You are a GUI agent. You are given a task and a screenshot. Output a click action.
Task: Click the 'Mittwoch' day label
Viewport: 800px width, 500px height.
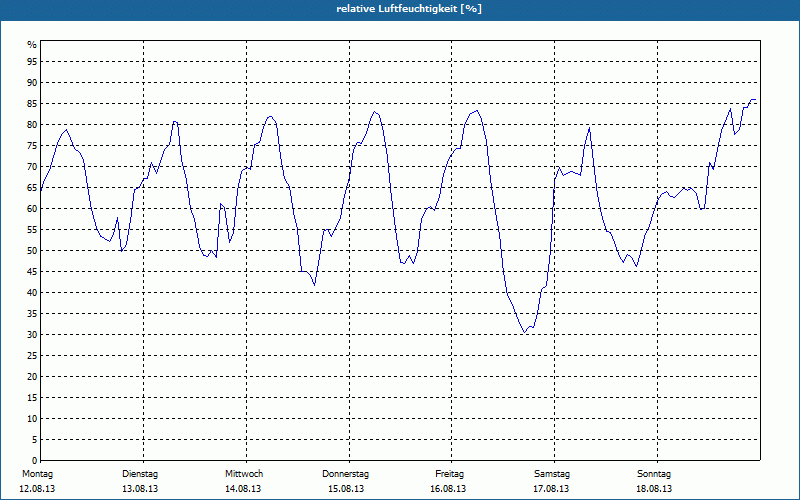tap(244, 474)
